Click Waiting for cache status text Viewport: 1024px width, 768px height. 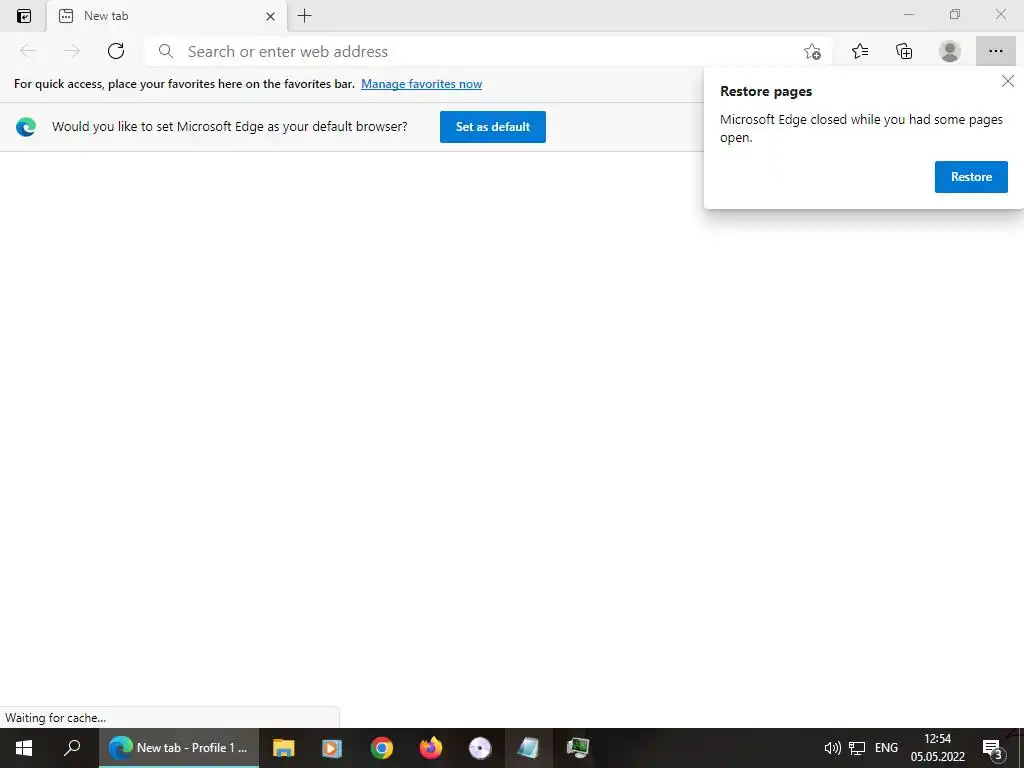[x=56, y=718]
